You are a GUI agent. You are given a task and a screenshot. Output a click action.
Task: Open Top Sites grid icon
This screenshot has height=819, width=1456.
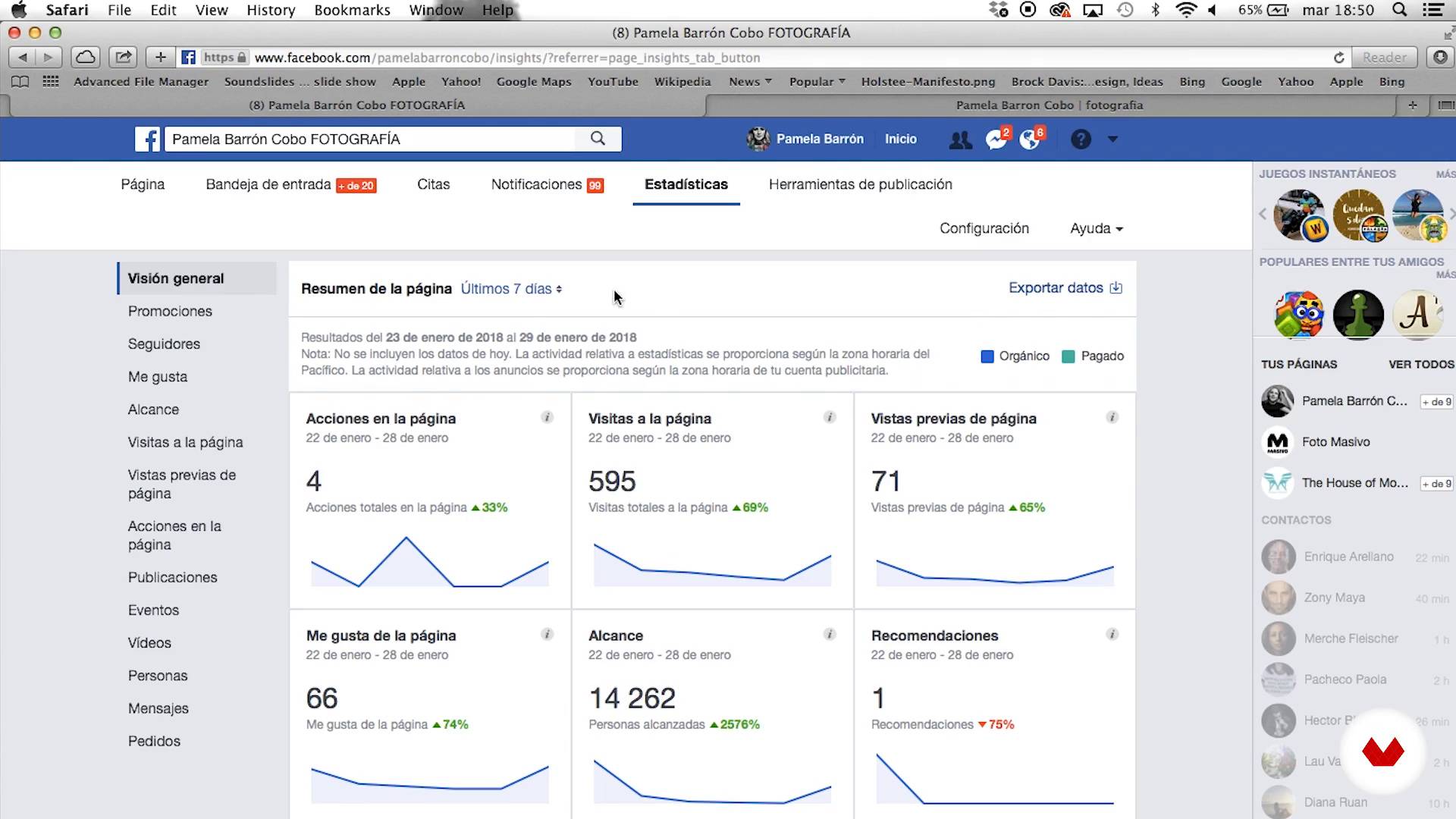click(x=51, y=82)
